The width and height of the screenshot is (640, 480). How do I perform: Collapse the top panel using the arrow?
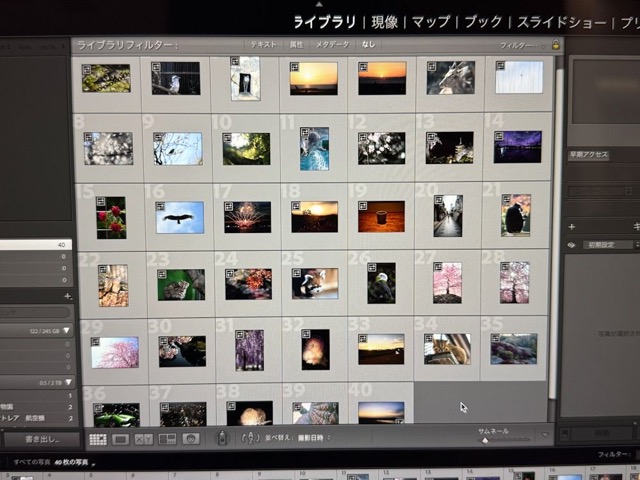tap(320, 4)
